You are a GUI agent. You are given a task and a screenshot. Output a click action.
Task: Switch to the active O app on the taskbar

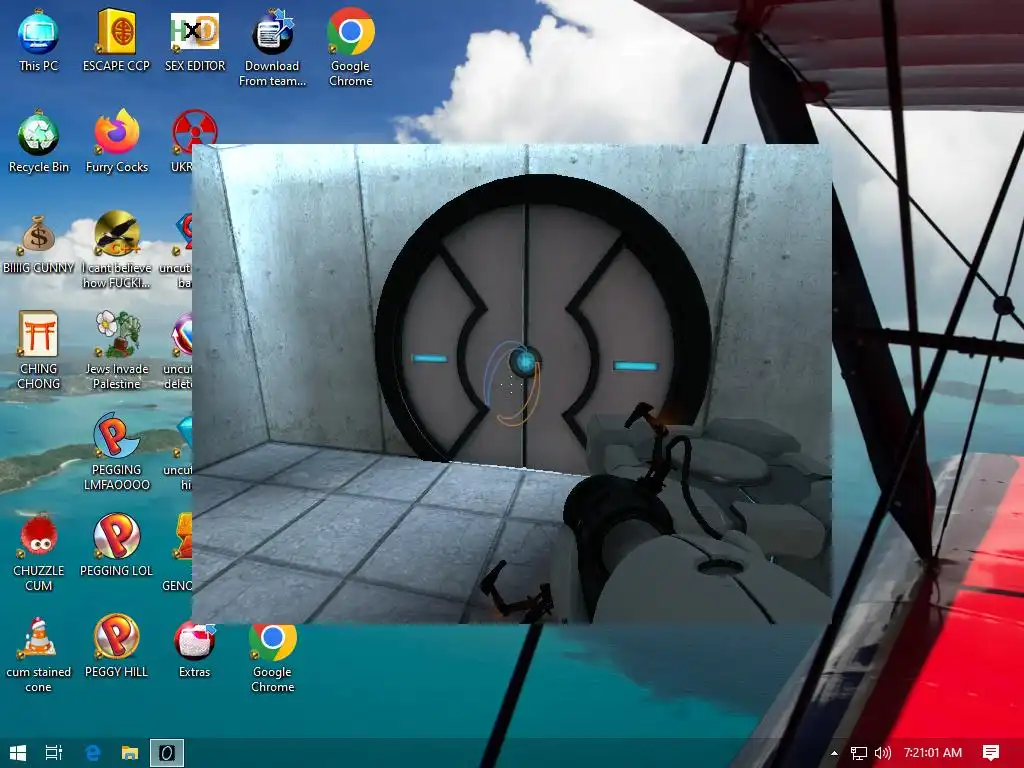167,753
